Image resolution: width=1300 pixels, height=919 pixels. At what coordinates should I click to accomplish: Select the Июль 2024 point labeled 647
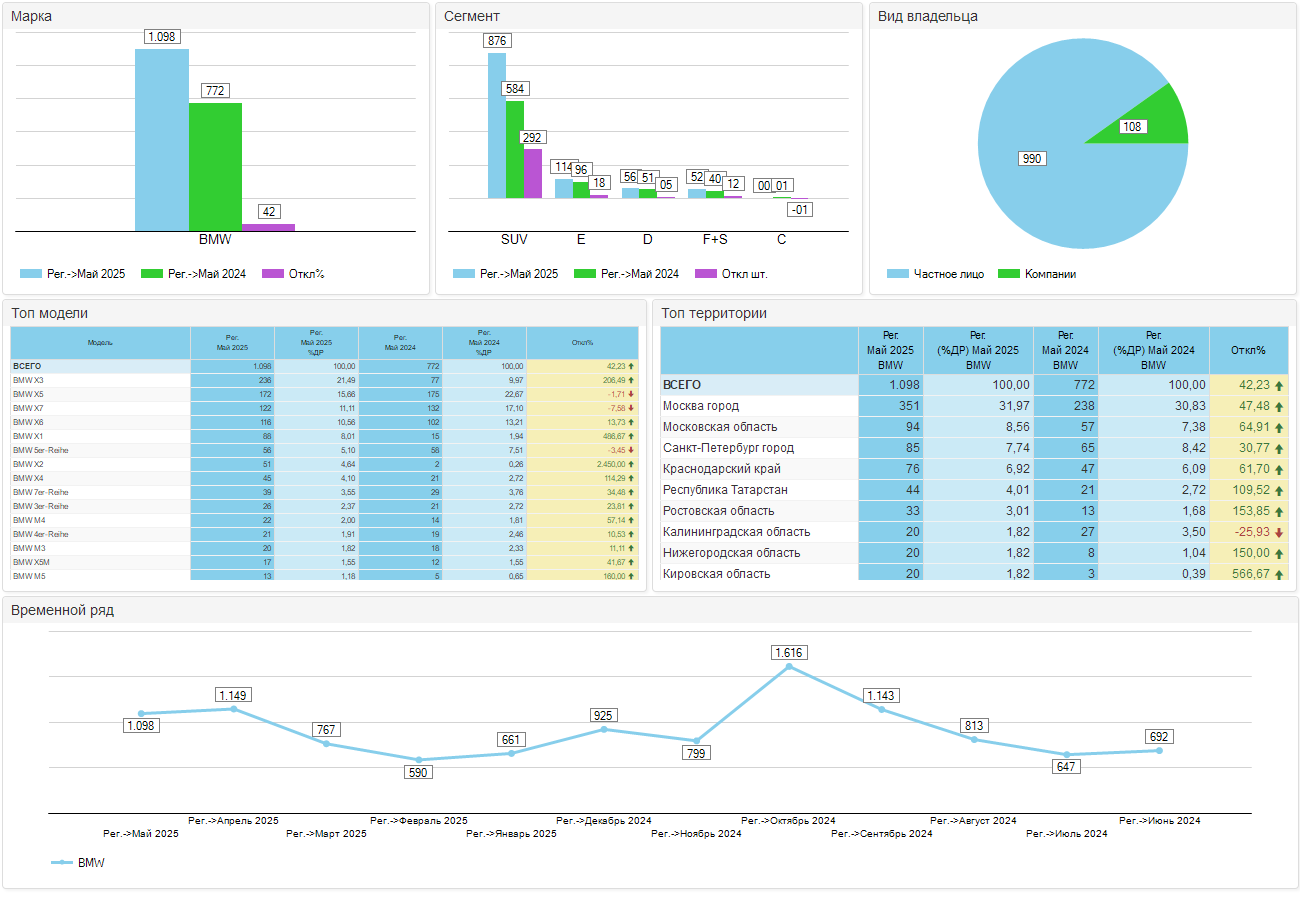tap(1067, 755)
